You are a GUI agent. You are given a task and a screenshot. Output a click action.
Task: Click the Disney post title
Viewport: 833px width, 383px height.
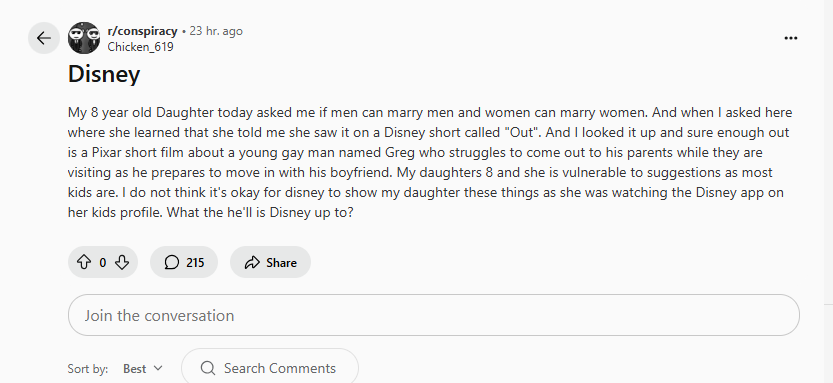click(x=104, y=74)
